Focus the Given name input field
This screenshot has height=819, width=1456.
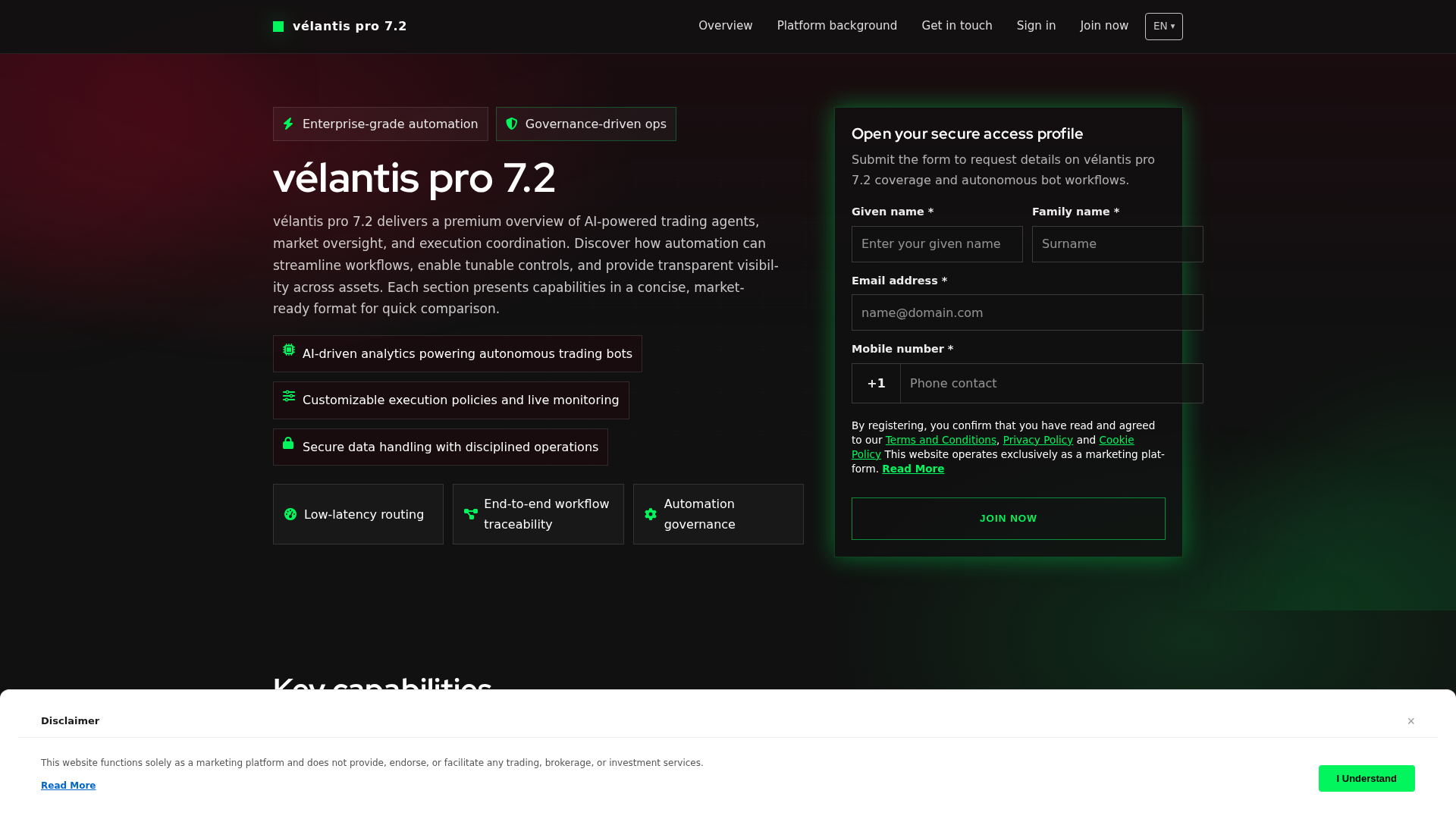click(x=937, y=244)
